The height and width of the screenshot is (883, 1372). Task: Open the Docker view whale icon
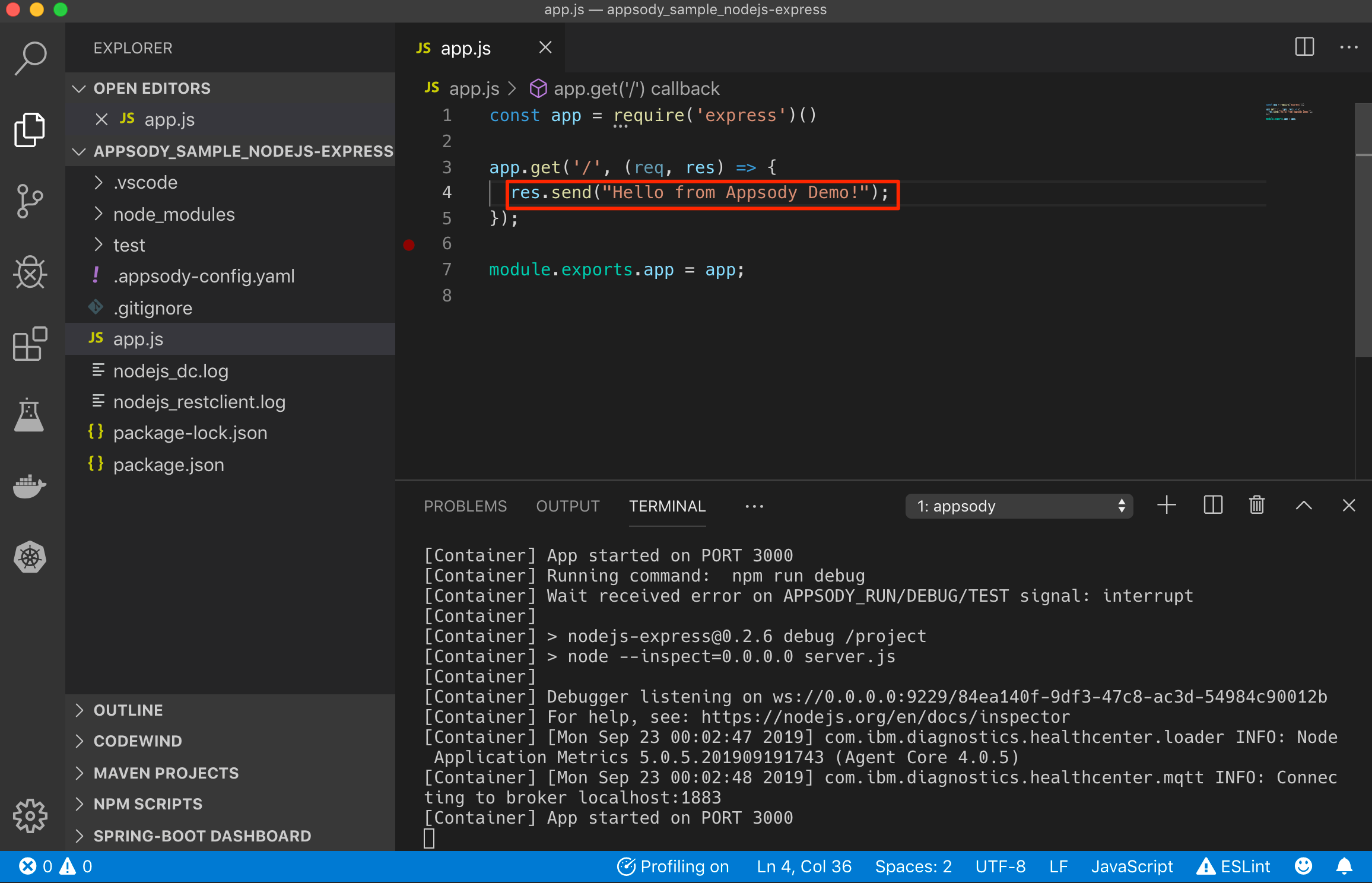click(30, 487)
